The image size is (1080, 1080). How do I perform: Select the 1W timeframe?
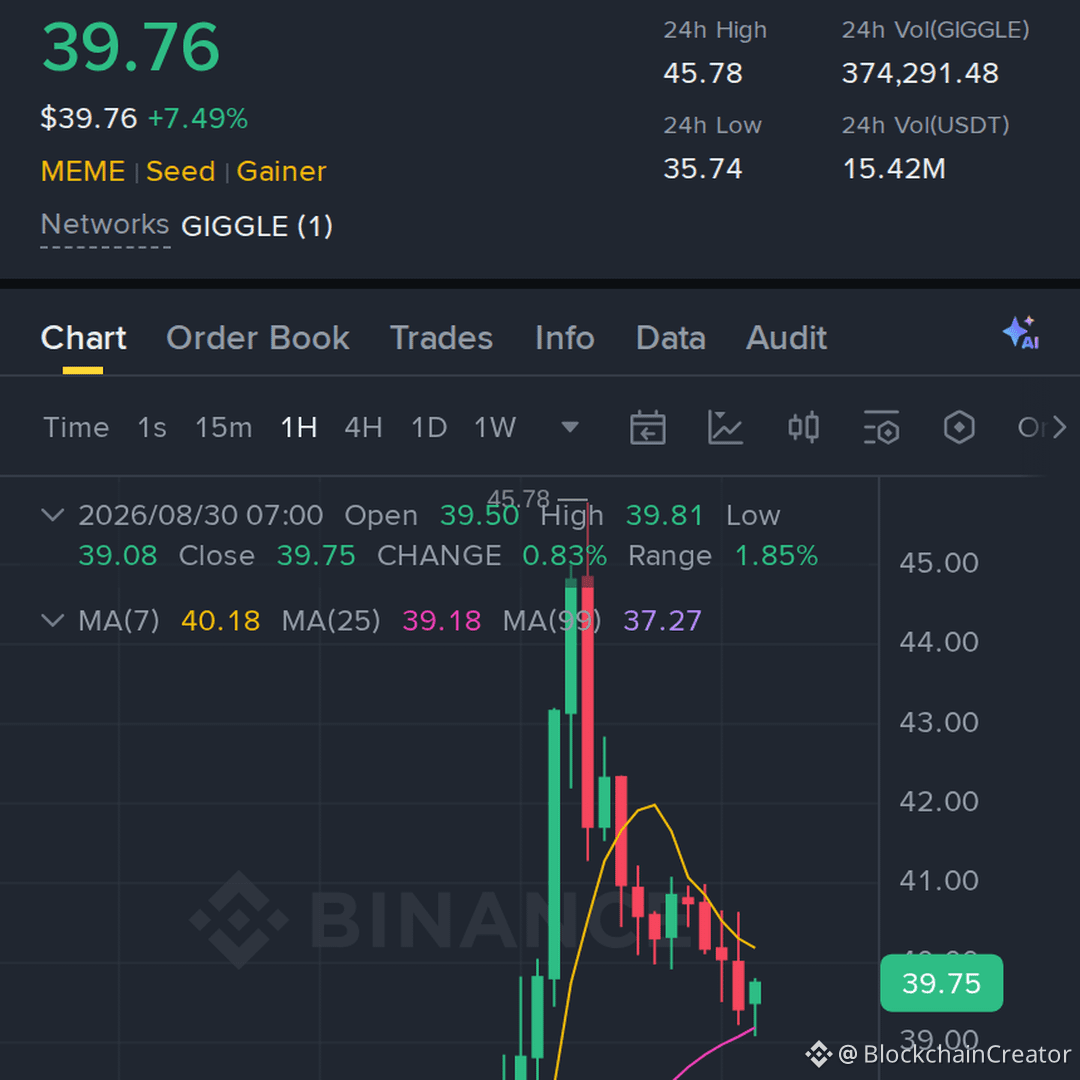pos(495,428)
